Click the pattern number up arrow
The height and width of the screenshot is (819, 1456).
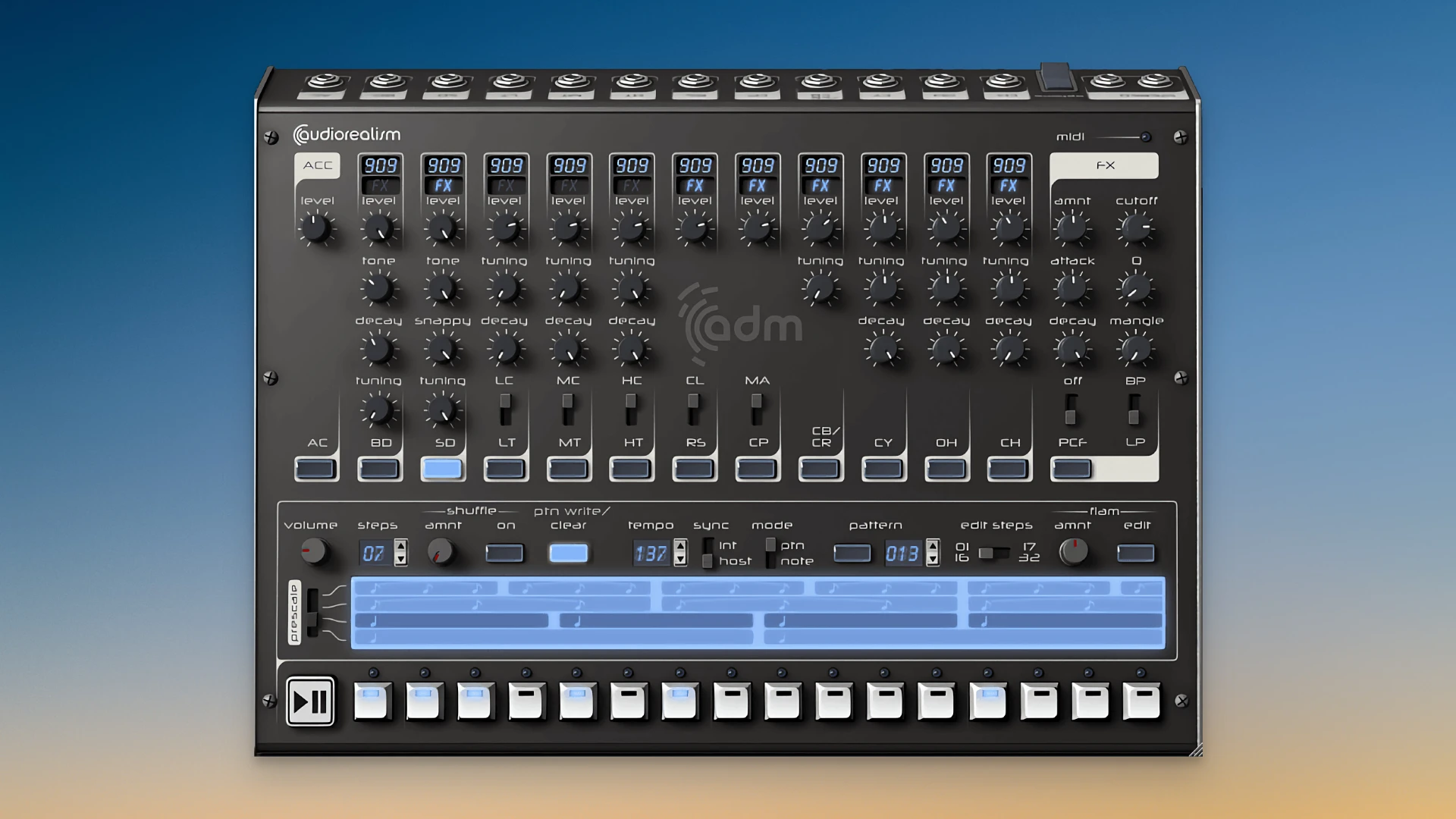tap(933, 546)
